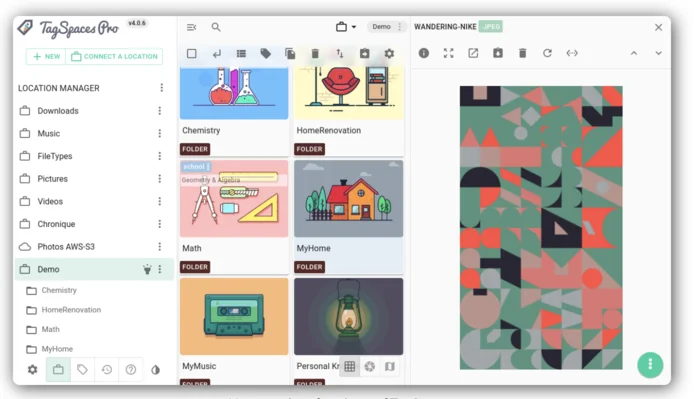Reload the previewed file
This screenshot has height=399, width=694.
pos(547,53)
